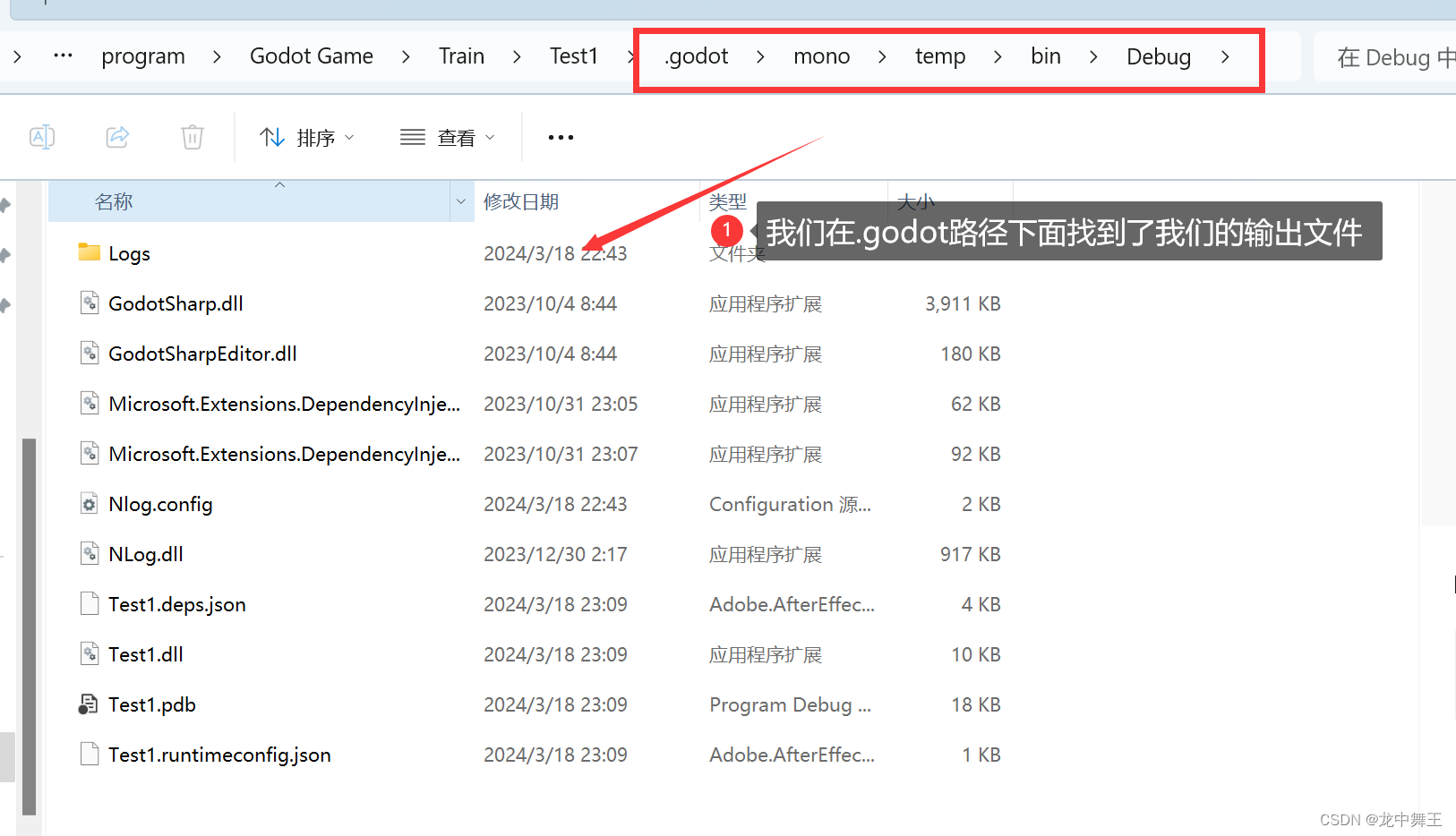Image resolution: width=1456 pixels, height=836 pixels.
Task: Open the toolbar's three-dot more options menu
Action: 561,138
